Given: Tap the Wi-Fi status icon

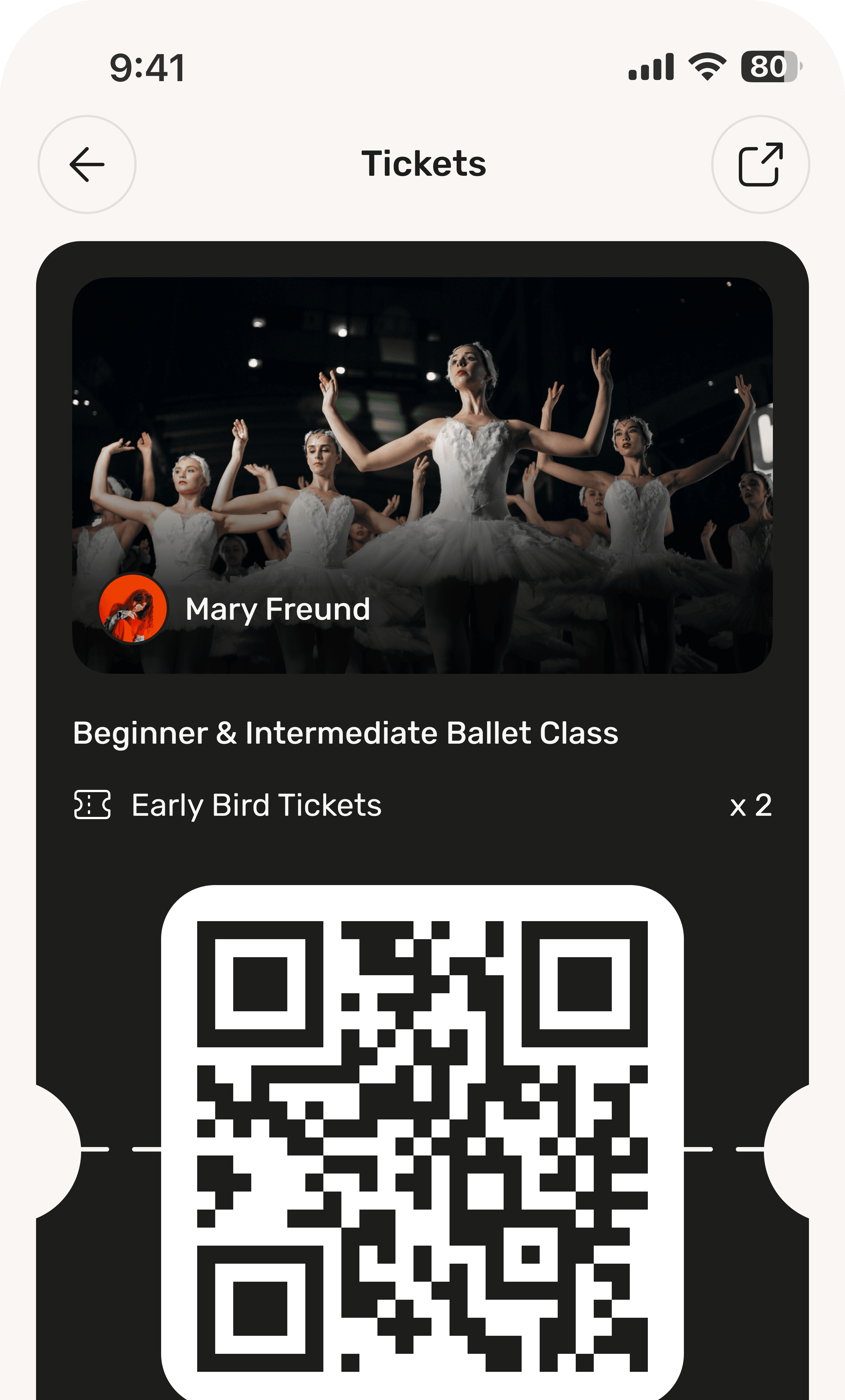Looking at the screenshot, I should click(x=707, y=66).
